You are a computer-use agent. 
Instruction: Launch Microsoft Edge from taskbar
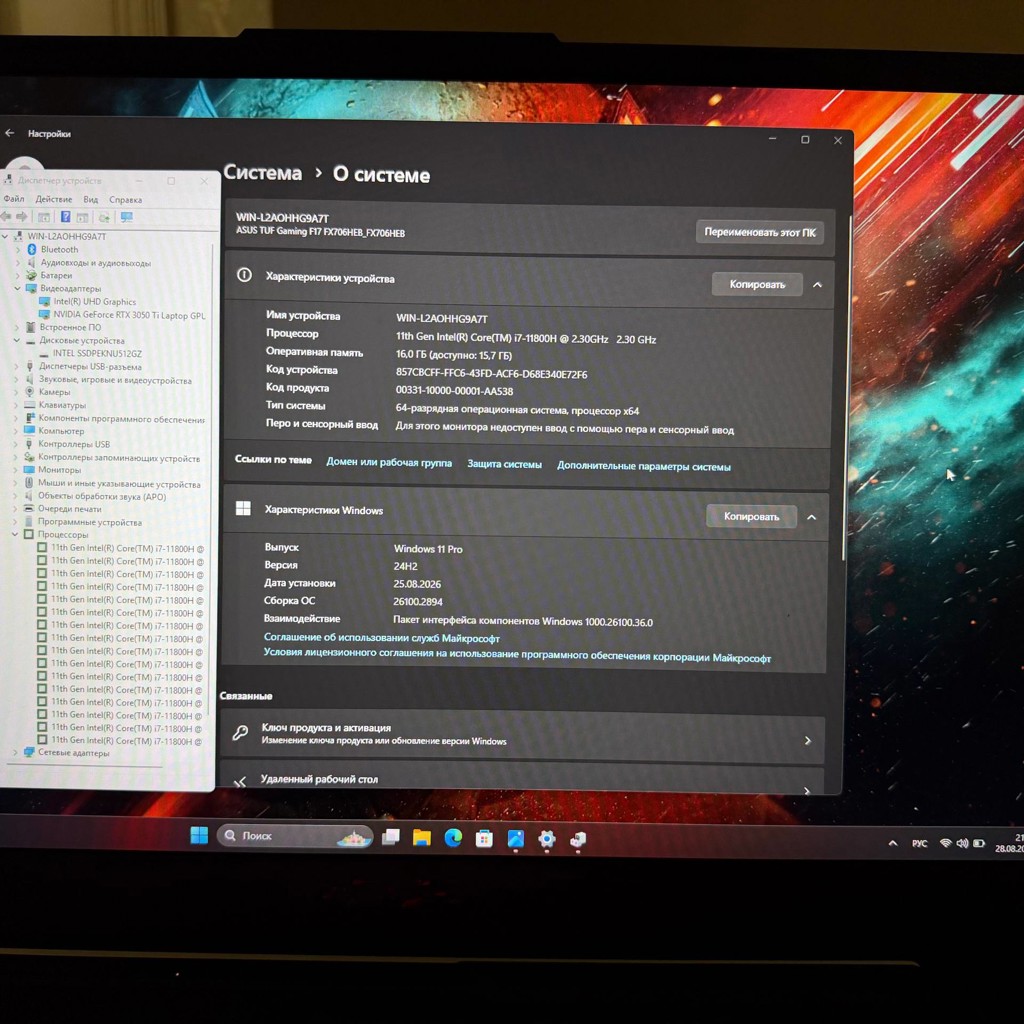tap(453, 837)
